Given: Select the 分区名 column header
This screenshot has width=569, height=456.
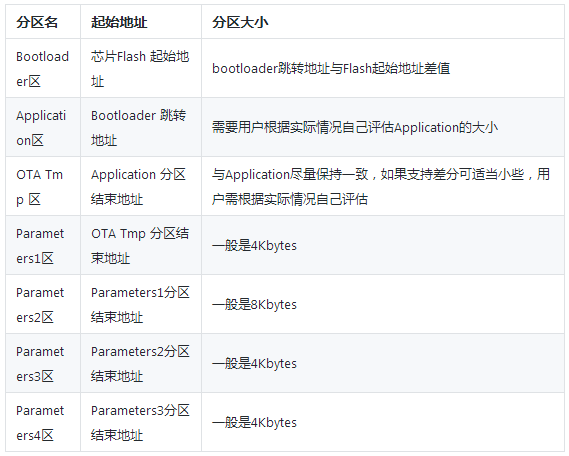Looking at the screenshot, I should pos(43,22).
